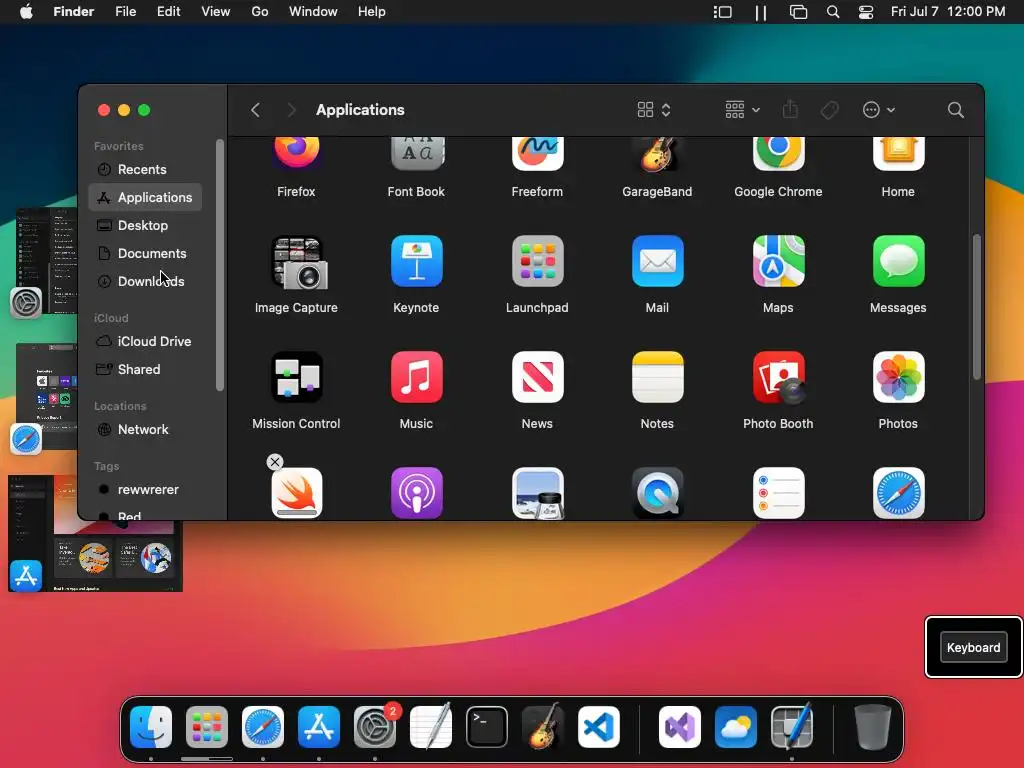Viewport: 1024px width, 768px height.
Task: Select the Photo Booth app icon
Action: point(778,377)
